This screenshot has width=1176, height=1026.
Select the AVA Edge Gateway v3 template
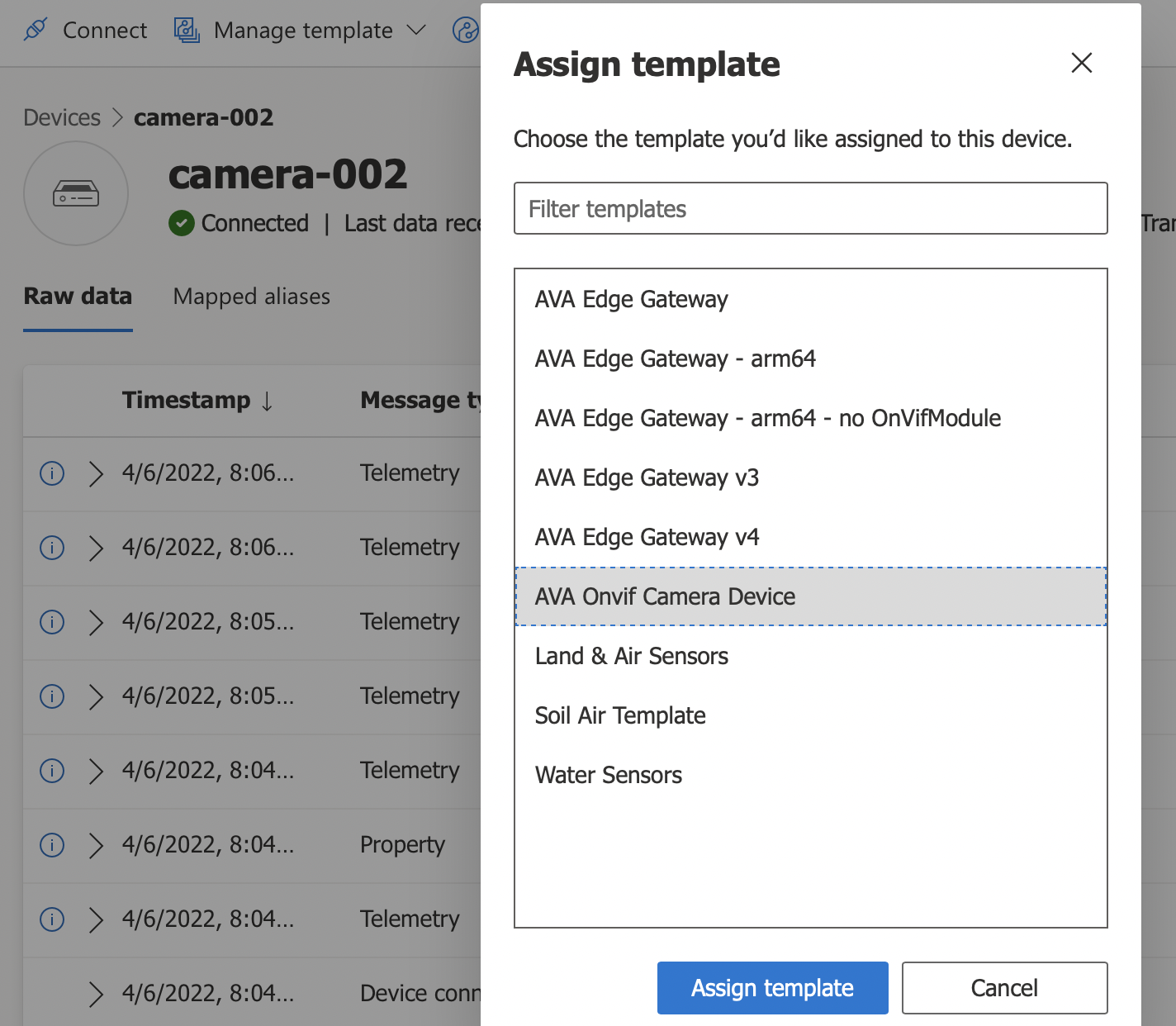click(x=647, y=477)
